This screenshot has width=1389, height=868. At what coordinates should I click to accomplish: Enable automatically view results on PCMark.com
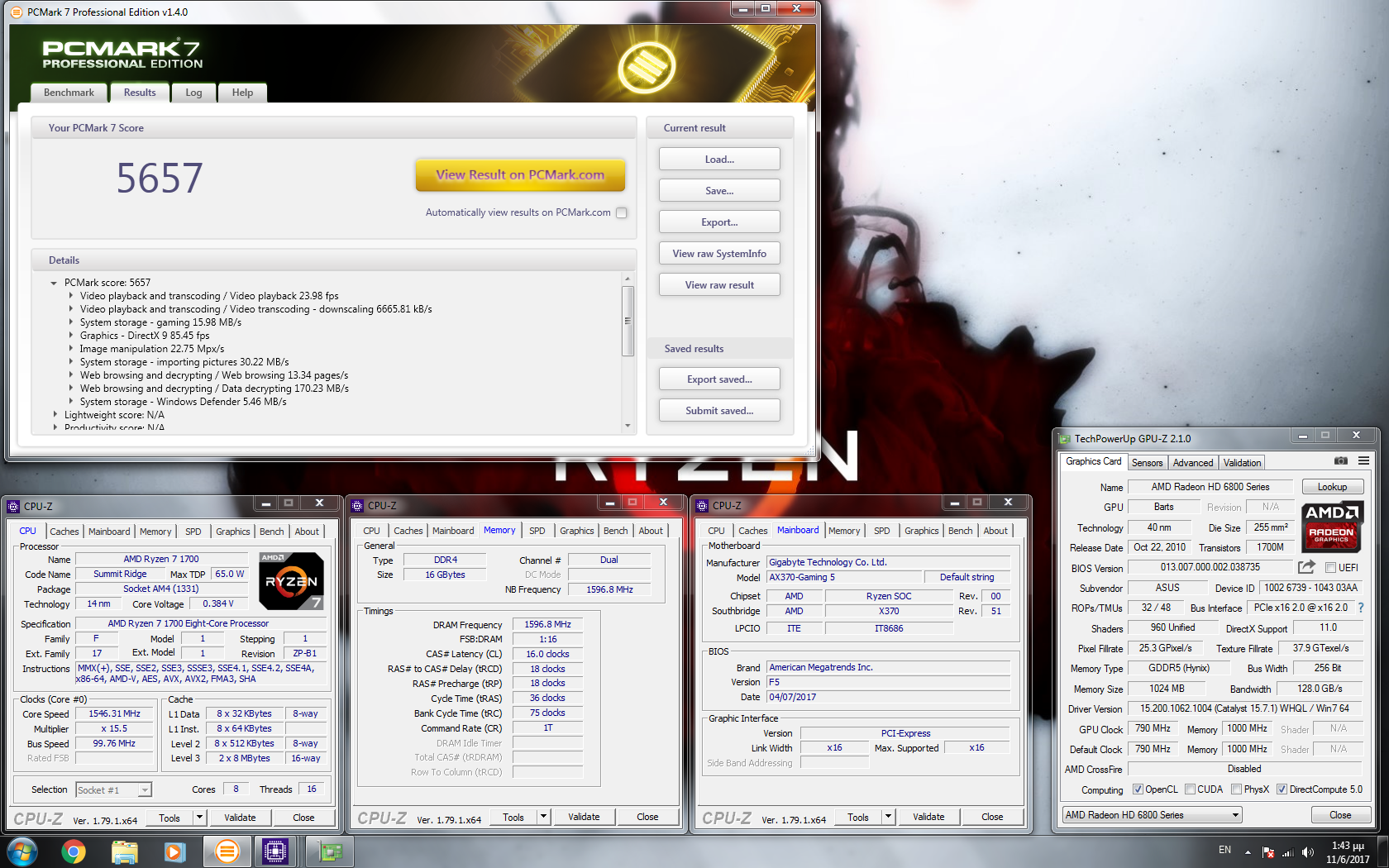coord(622,212)
